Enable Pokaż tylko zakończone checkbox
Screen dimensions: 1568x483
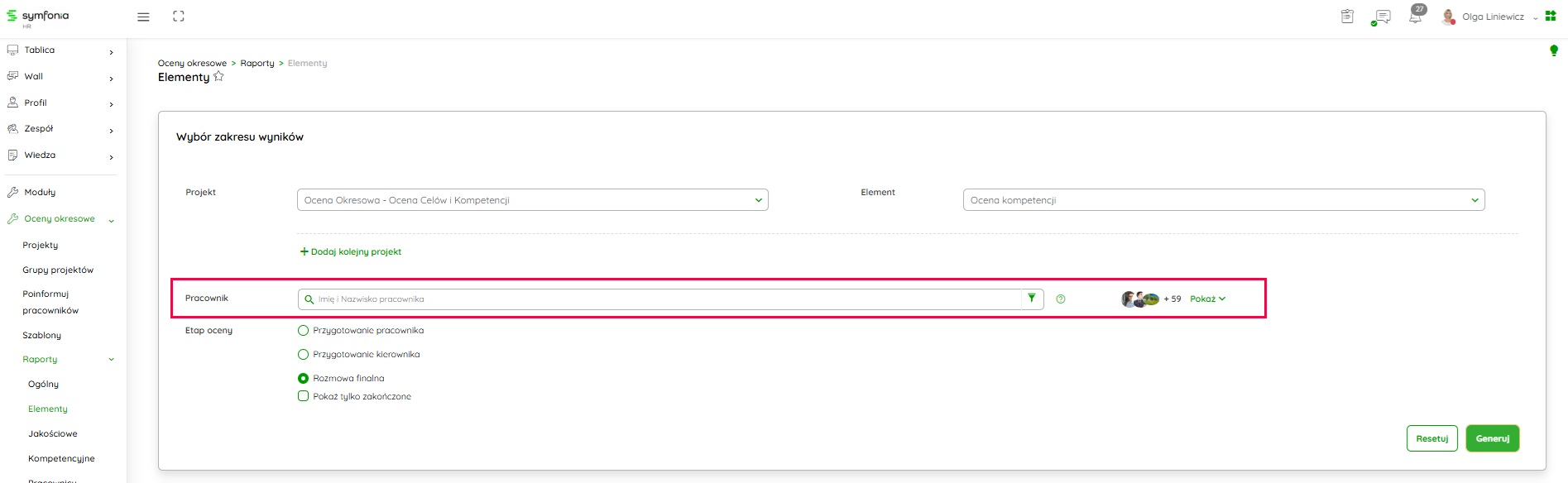click(x=303, y=396)
